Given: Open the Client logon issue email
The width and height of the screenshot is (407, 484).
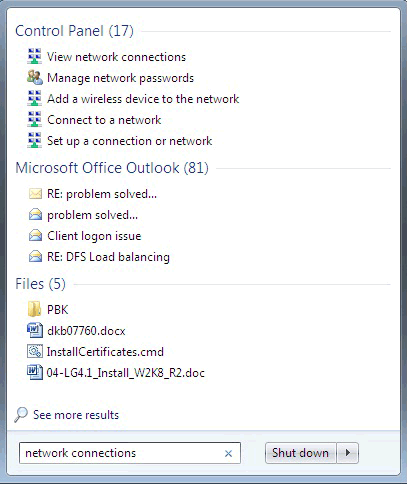Looking at the screenshot, I should [x=94, y=236].
